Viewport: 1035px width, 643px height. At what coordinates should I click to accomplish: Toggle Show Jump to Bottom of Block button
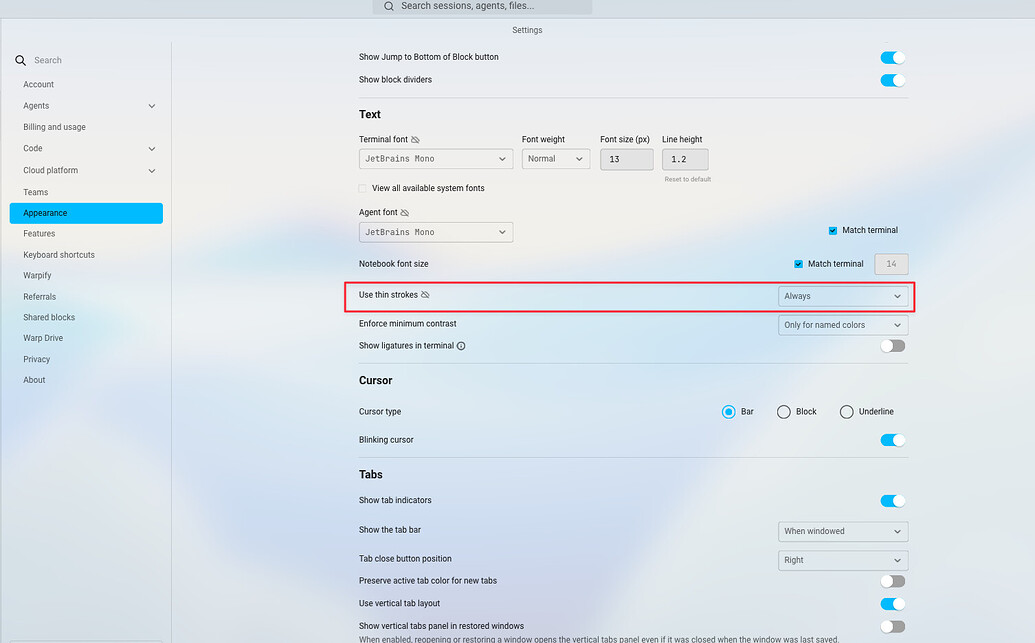[892, 57]
